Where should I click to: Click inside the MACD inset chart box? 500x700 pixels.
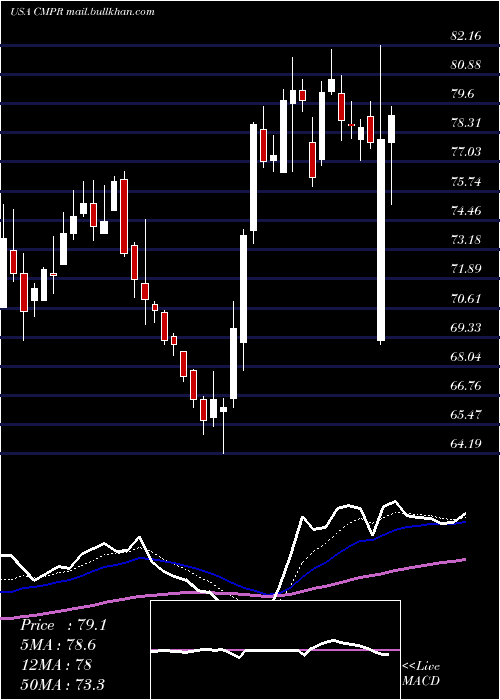[x=275, y=650]
